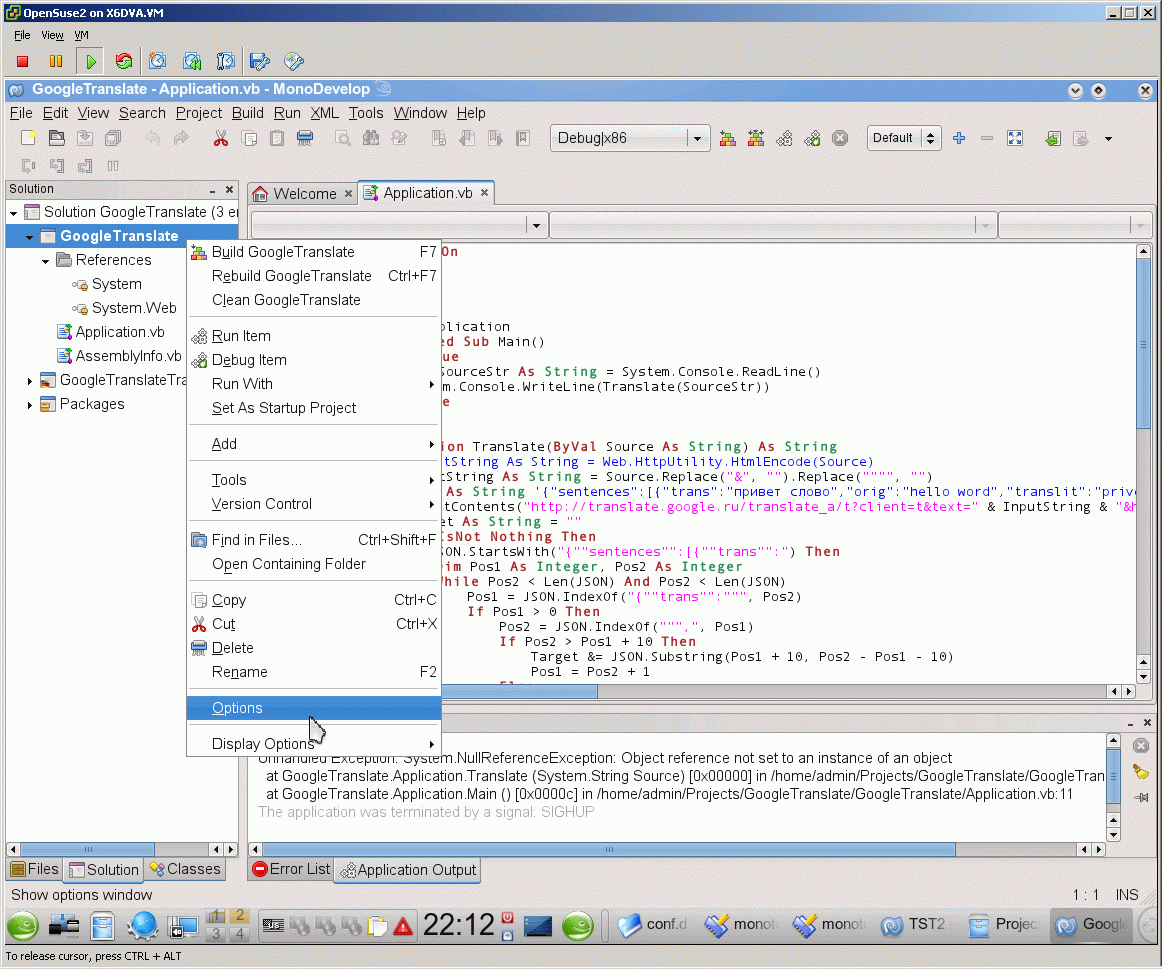This screenshot has height=969, width=1162.
Task: Click the editor horizontal scrollbar thumb
Action: [x=519, y=691]
